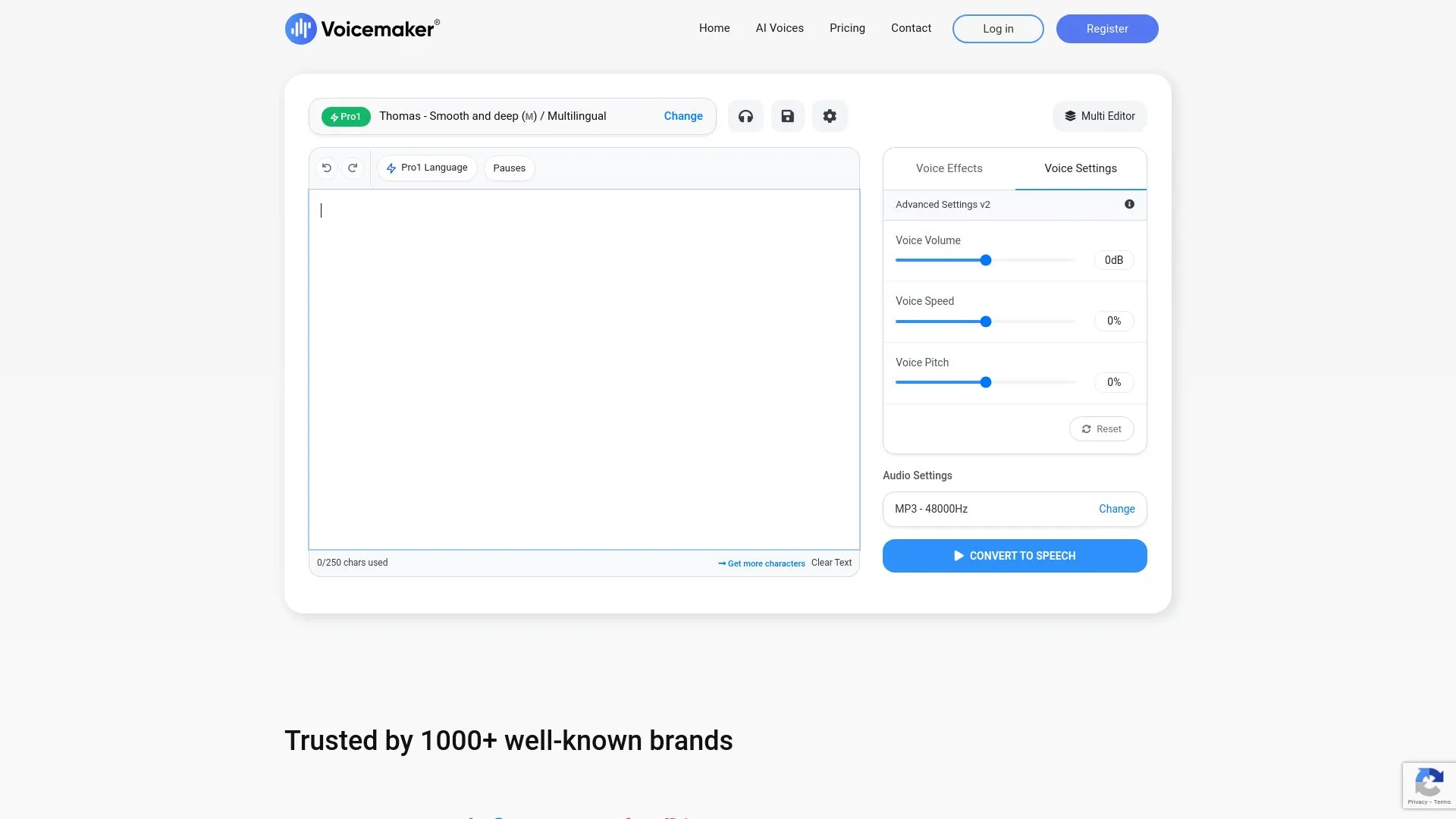Open the Pricing page from navigation

847,28
